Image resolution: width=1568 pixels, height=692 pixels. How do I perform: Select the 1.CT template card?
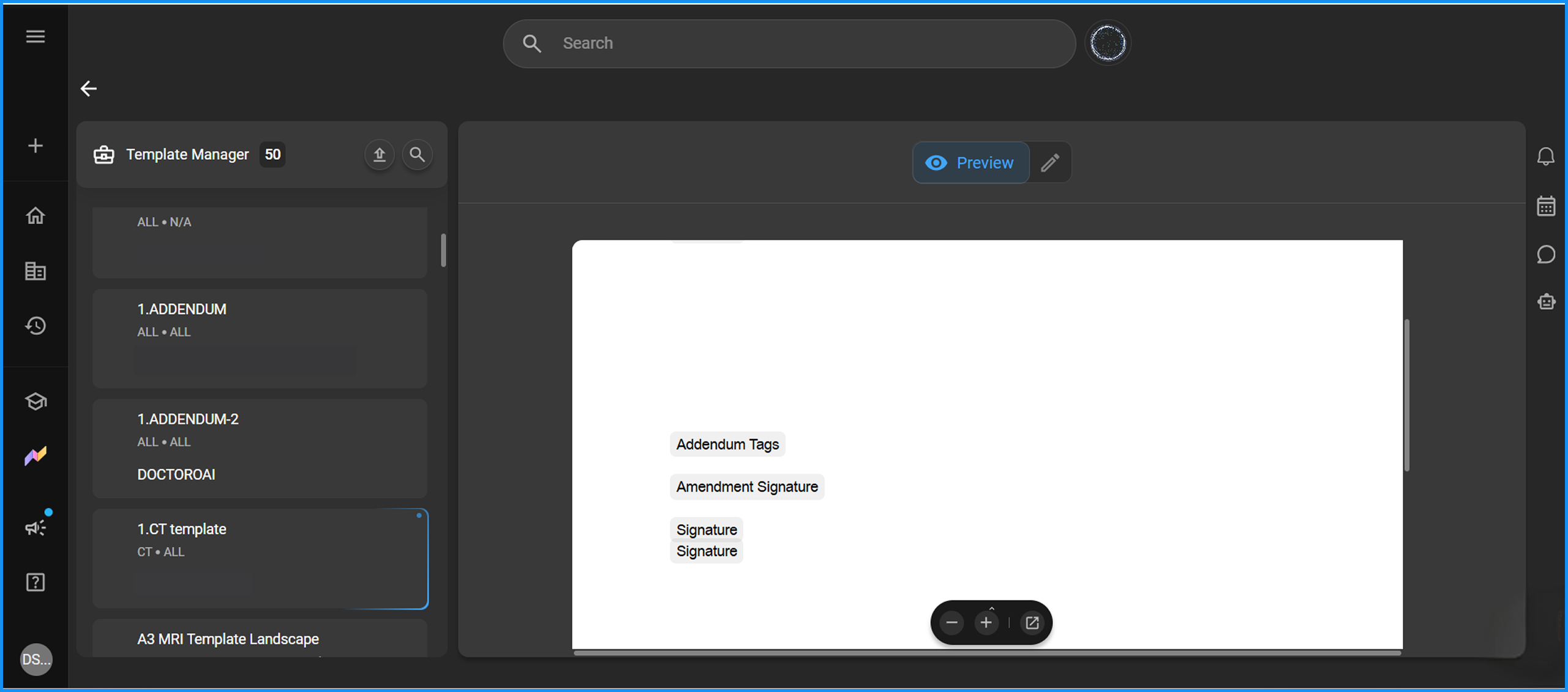260,558
